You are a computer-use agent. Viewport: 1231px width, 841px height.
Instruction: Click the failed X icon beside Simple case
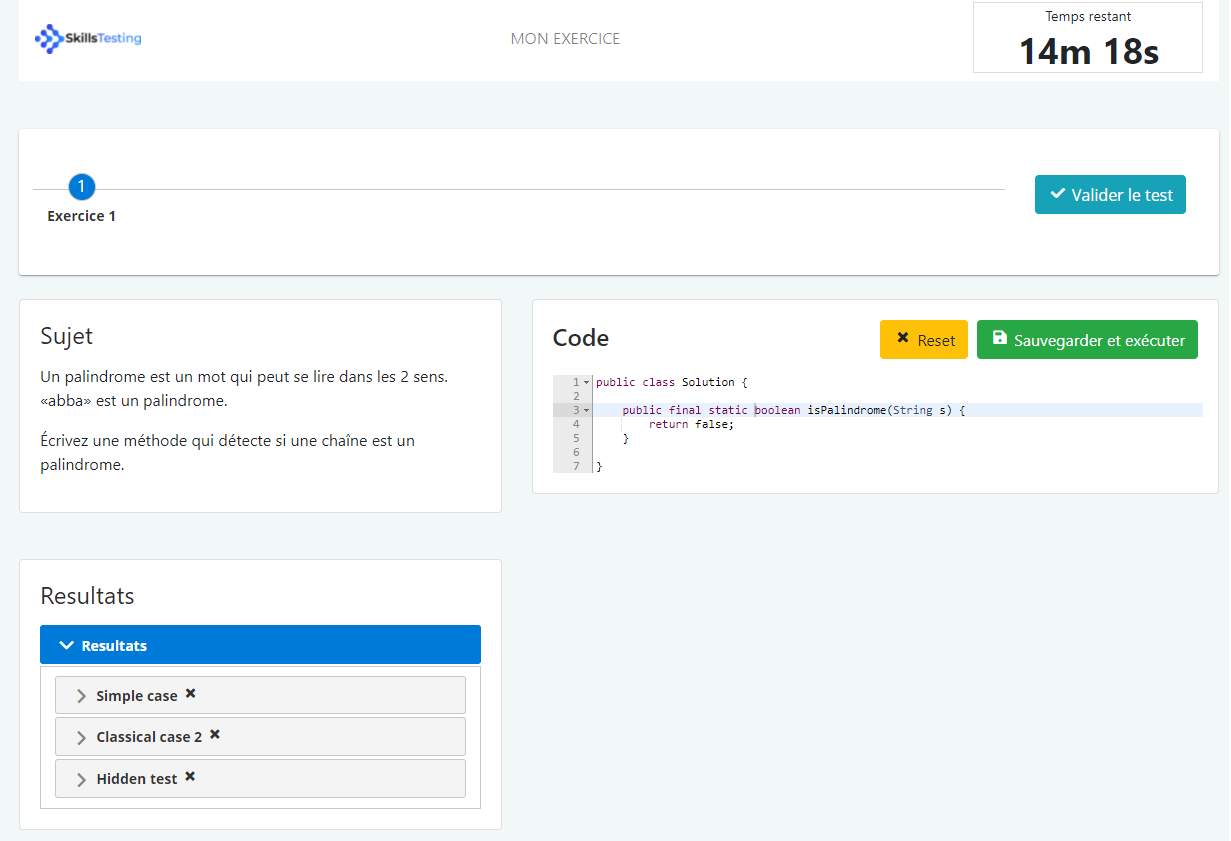[x=191, y=694]
